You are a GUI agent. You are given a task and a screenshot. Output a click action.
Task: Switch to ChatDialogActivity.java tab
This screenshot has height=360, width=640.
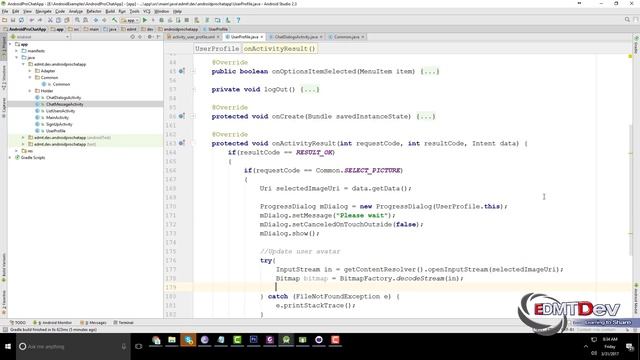(296, 37)
